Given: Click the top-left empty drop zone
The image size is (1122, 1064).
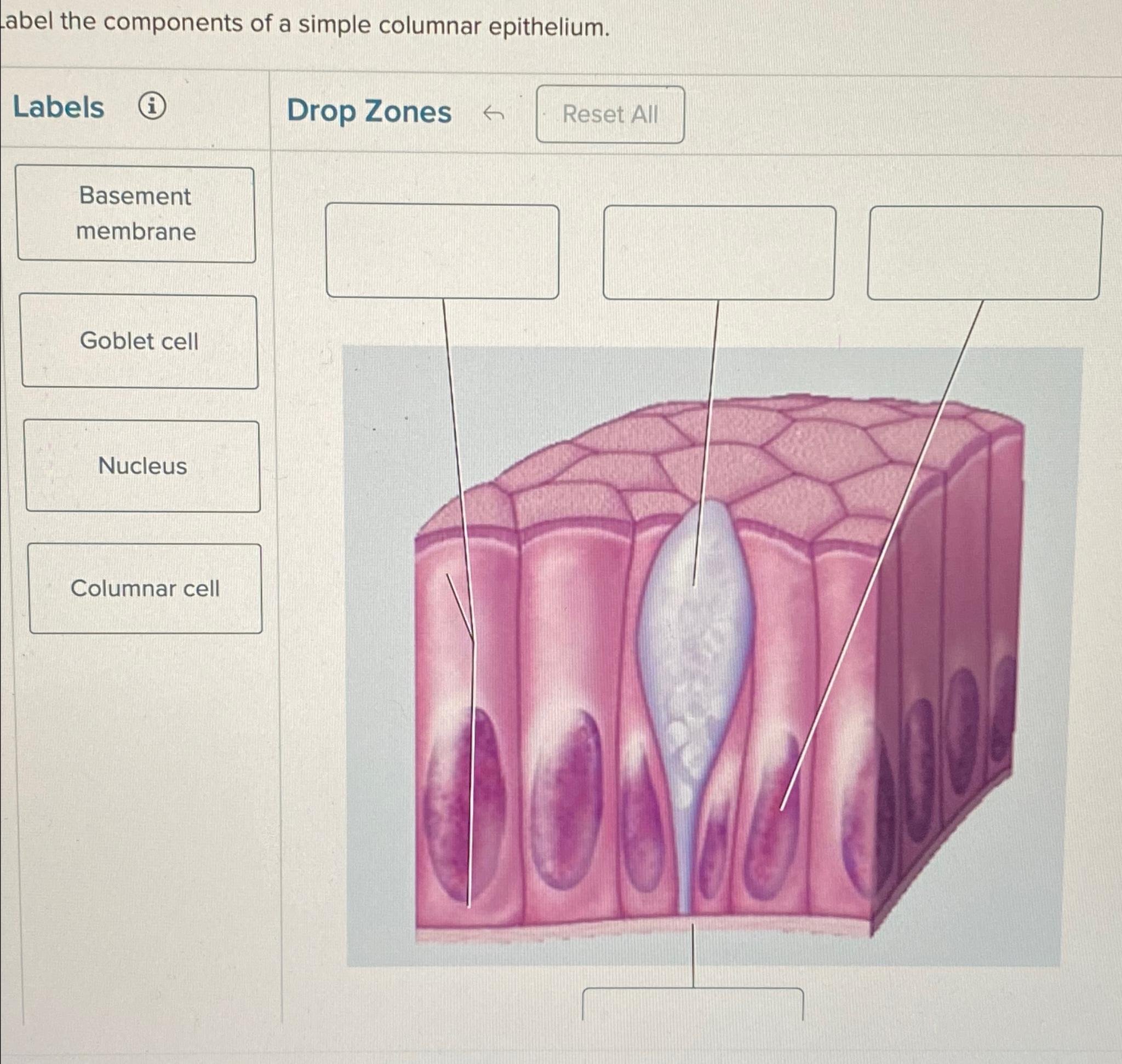Looking at the screenshot, I should point(442,251).
